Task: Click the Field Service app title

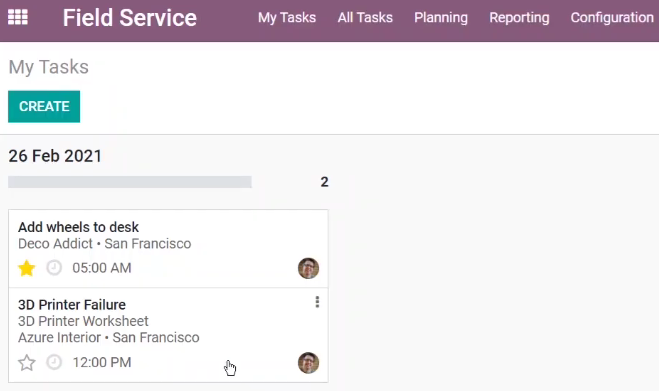Action: pyautogui.click(x=130, y=18)
